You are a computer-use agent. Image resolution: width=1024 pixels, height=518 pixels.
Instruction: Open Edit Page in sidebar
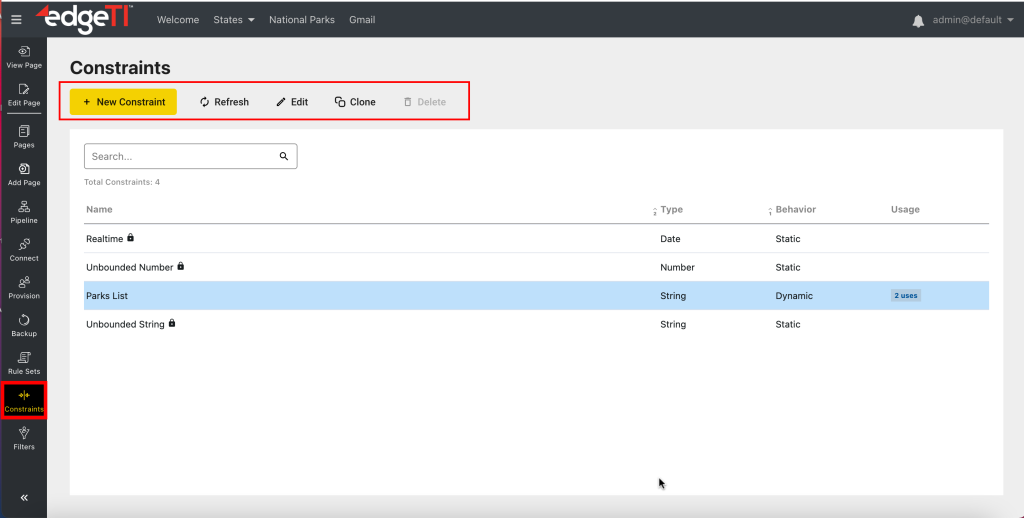[24, 95]
